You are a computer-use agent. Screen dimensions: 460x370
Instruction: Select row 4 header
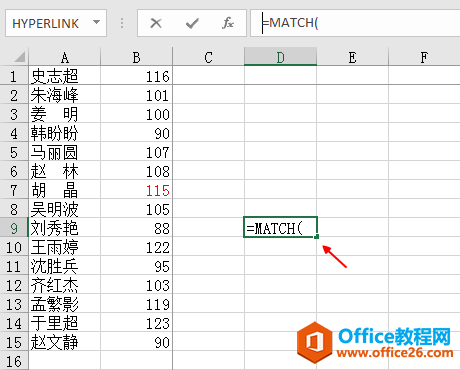(x=14, y=133)
